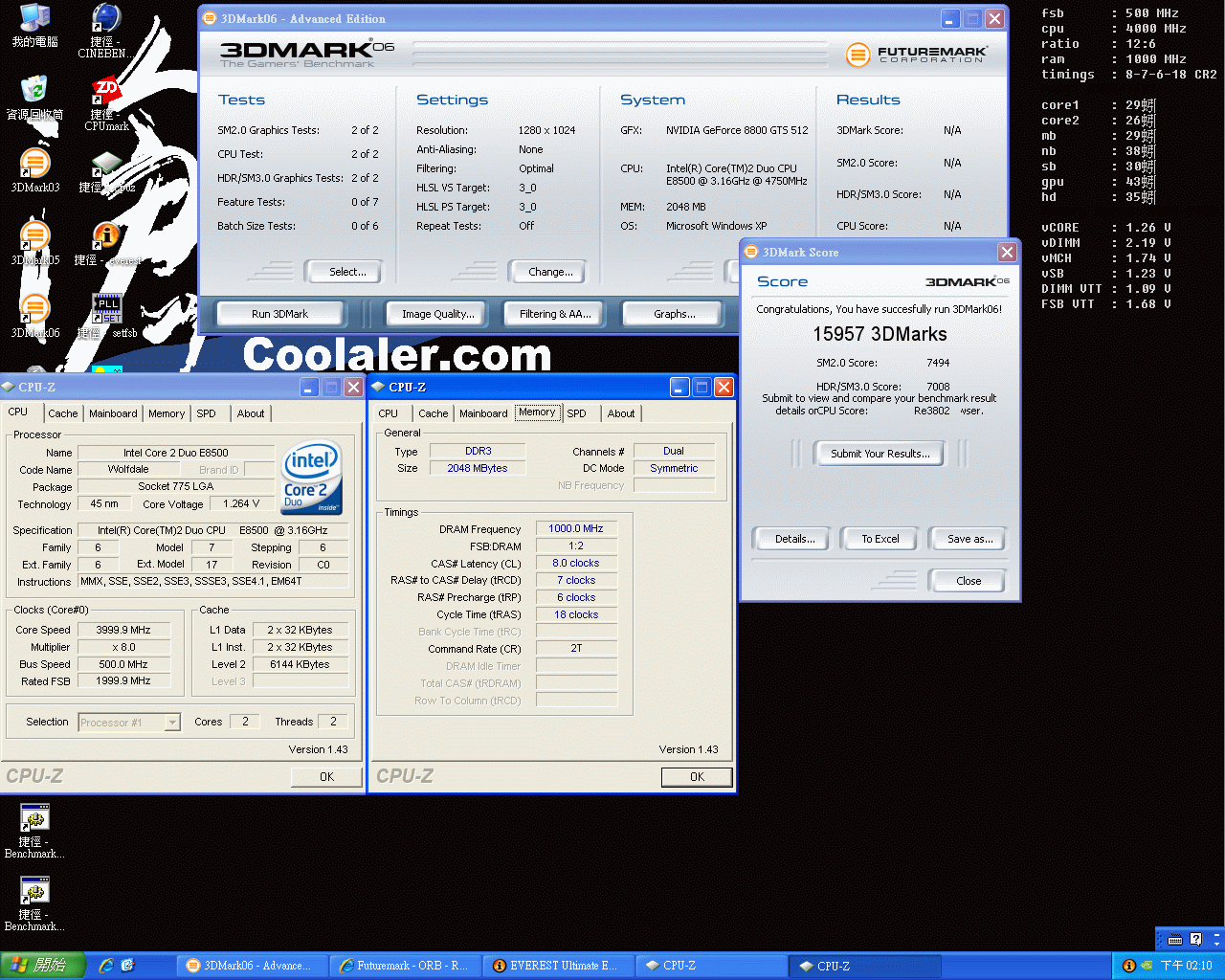This screenshot has width=1225, height=980.
Task: Click the Wolfdale code name field
Action: [x=128, y=469]
